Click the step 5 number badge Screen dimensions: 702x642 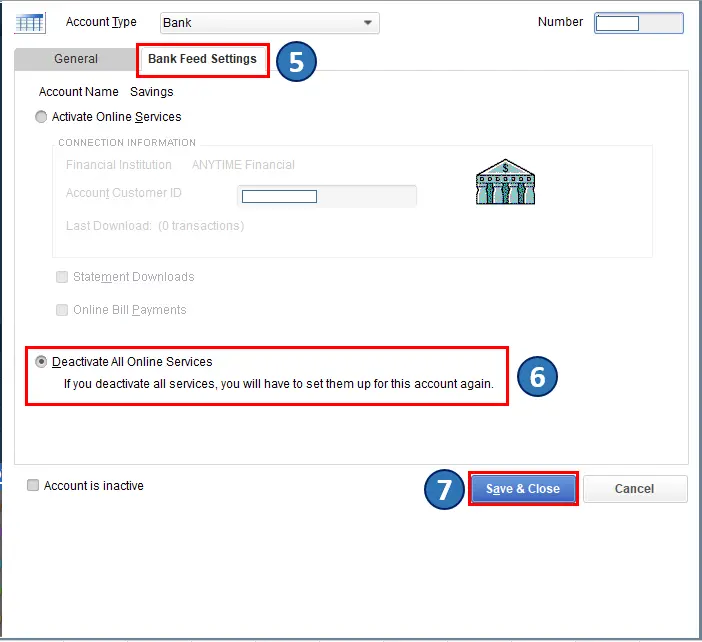[x=296, y=61]
